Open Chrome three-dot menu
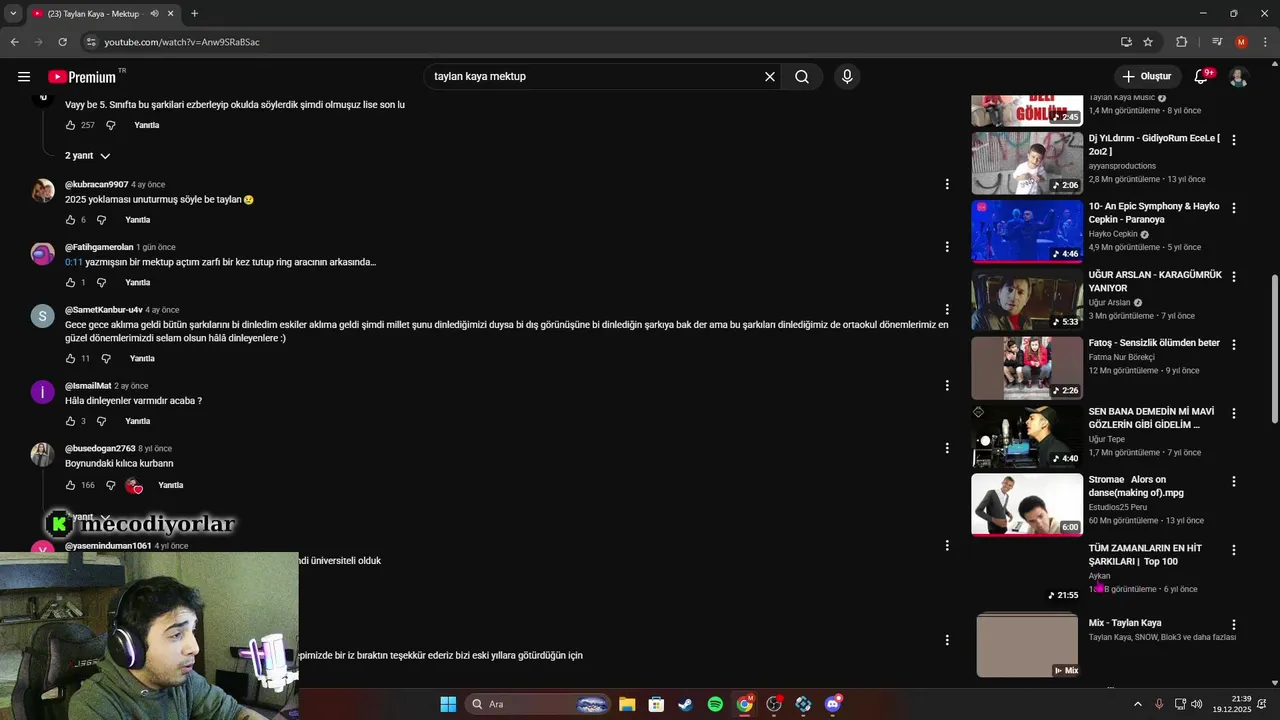Viewport: 1280px width, 720px height. click(x=1263, y=42)
